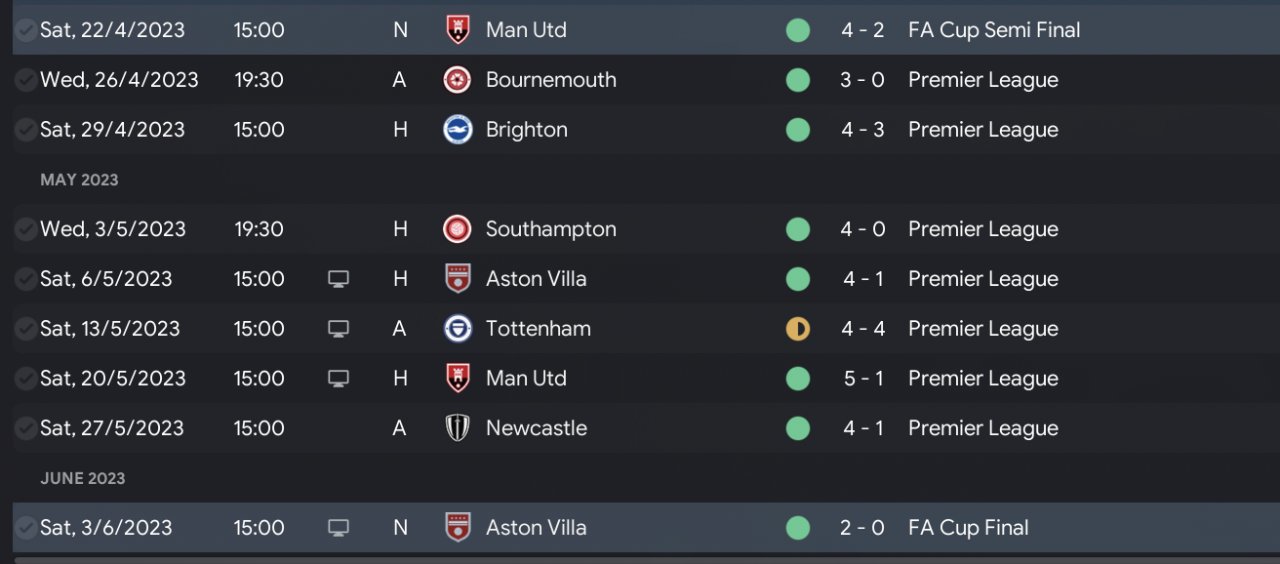Click the Brighton club badge icon
The image size is (1280, 564).
point(457,130)
